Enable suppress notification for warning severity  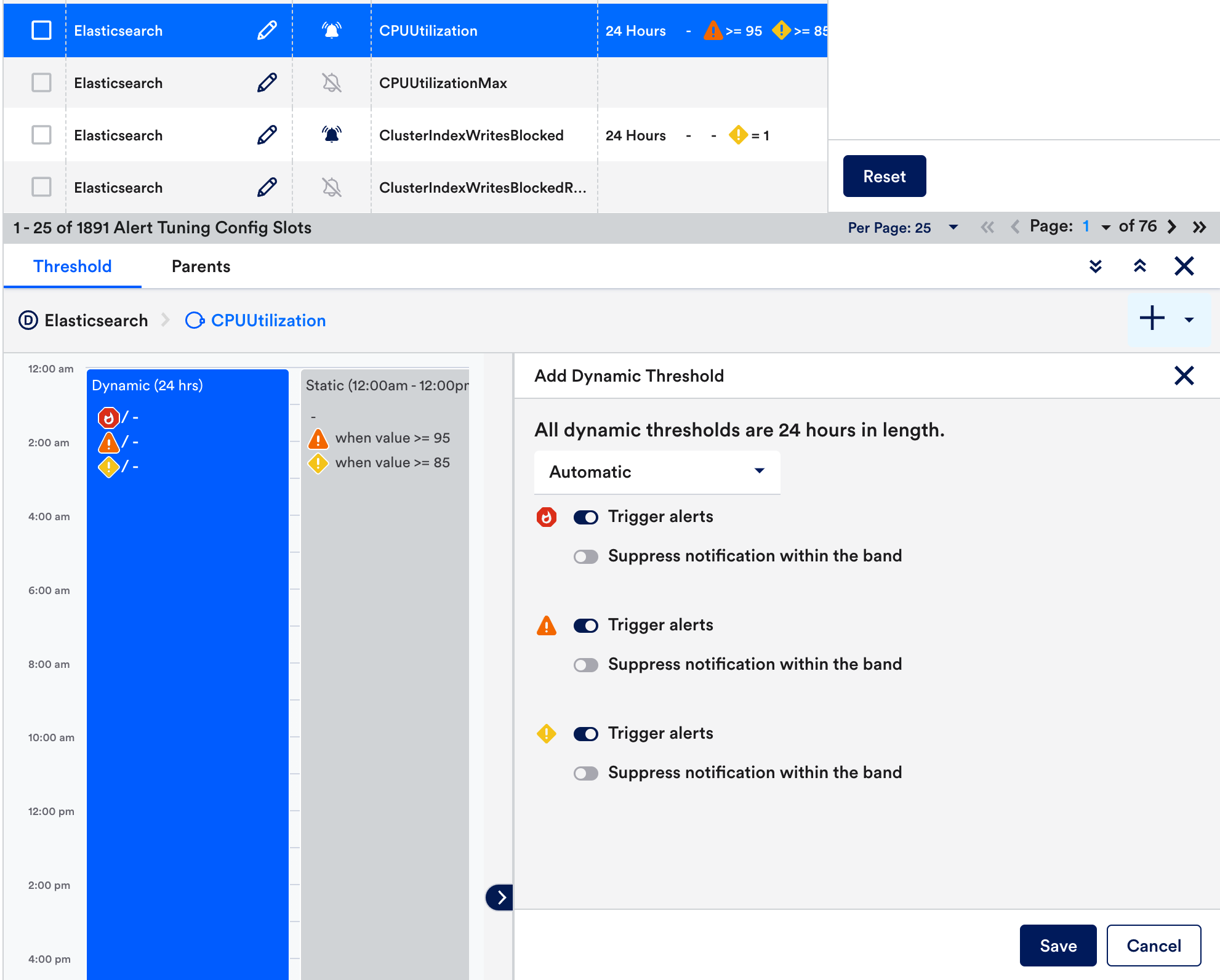coord(585,773)
